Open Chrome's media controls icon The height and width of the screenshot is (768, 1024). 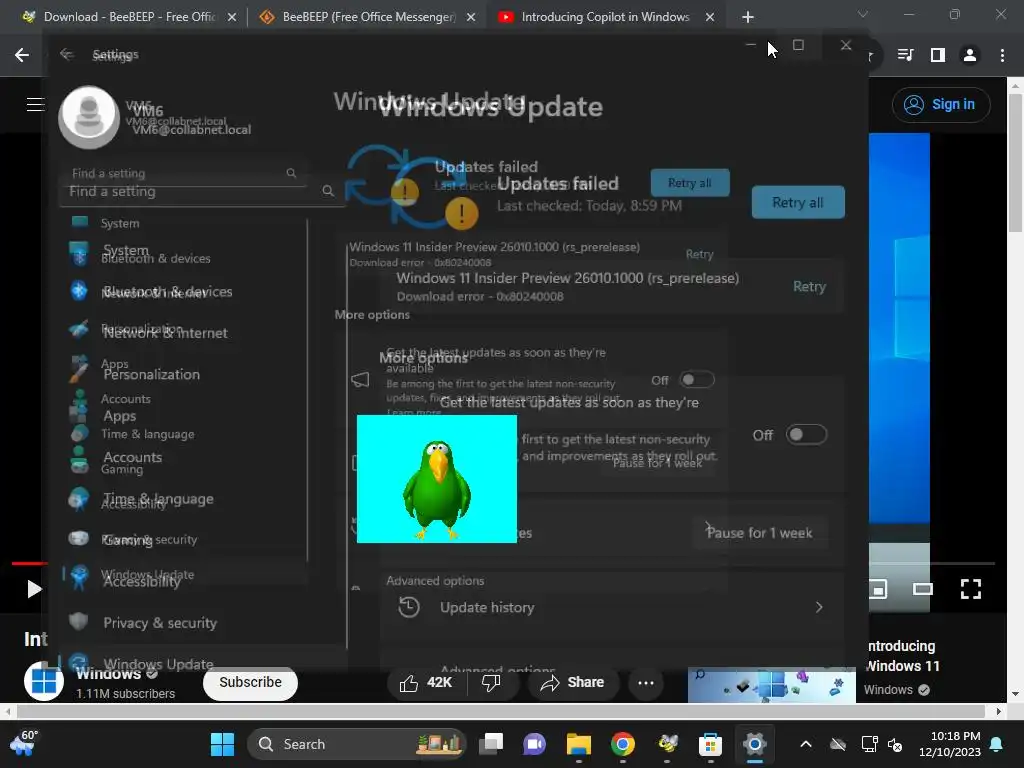point(905,55)
